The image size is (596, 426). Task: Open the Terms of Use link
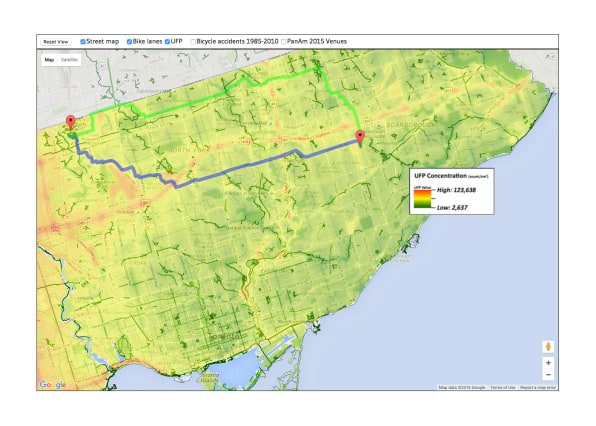point(502,388)
